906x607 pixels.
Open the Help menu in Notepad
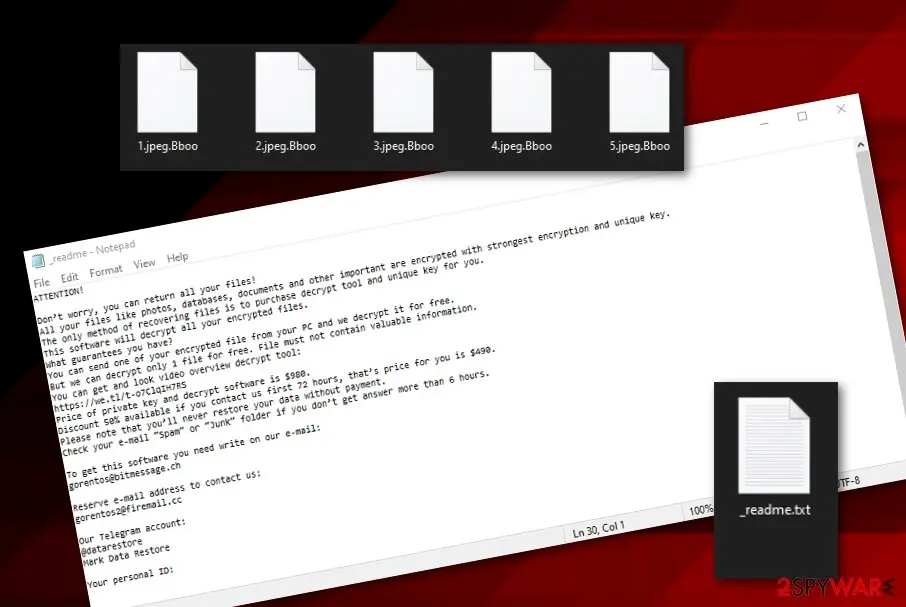pyautogui.click(x=177, y=257)
